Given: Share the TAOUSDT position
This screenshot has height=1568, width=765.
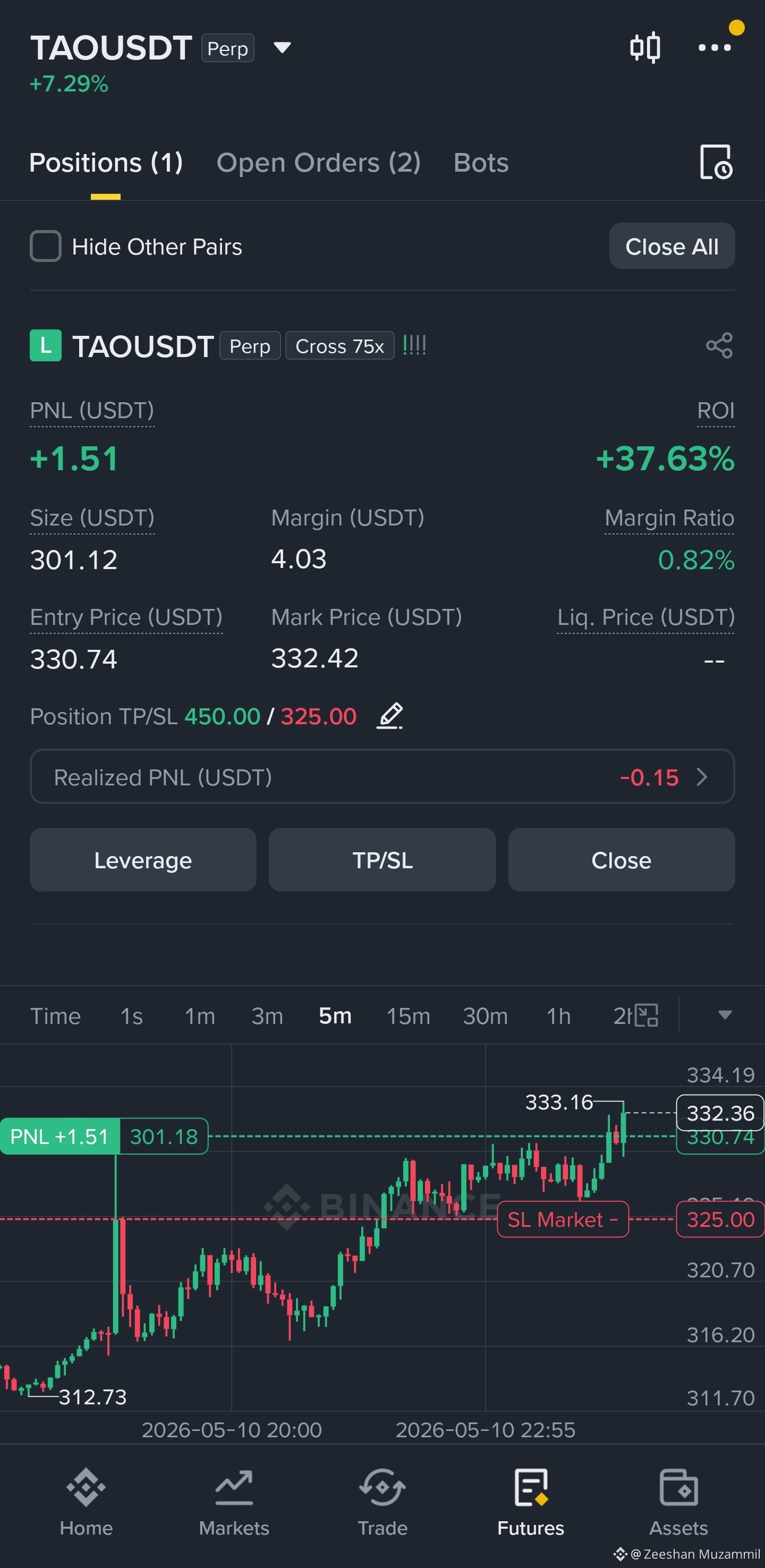Looking at the screenshot, I should (x=719, y=346).
